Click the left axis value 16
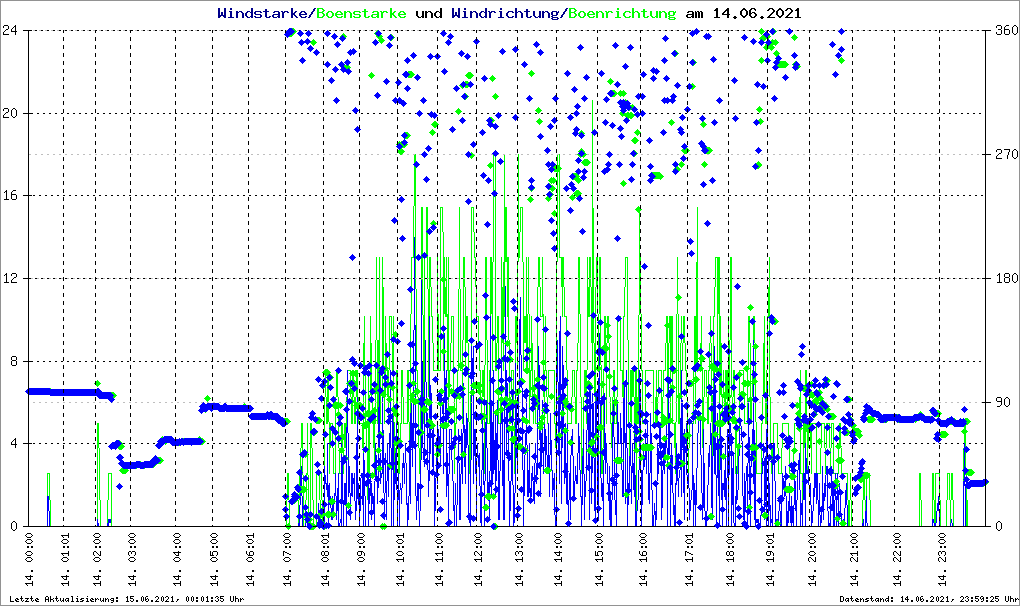Viewport: 1020px width, 606px height. (9, 196)
